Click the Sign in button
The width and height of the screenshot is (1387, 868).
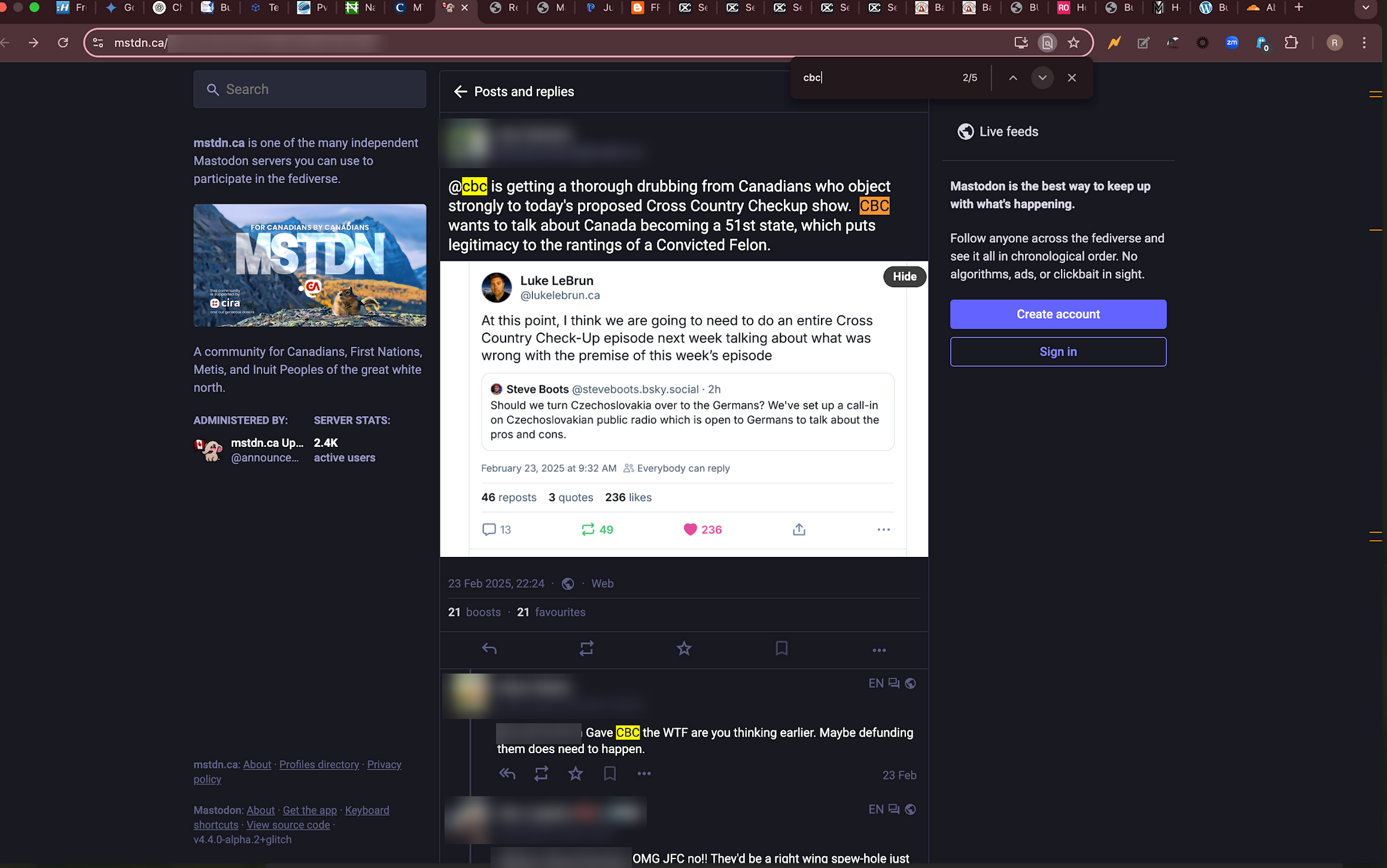click(1058, 352)
